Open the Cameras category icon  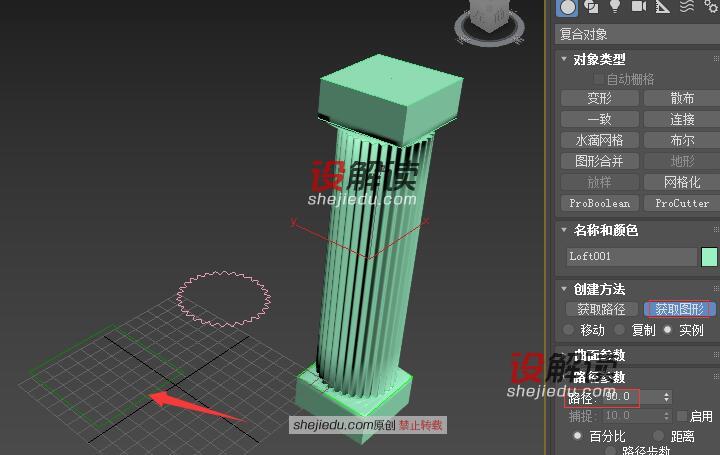click(x=639, y=7)
